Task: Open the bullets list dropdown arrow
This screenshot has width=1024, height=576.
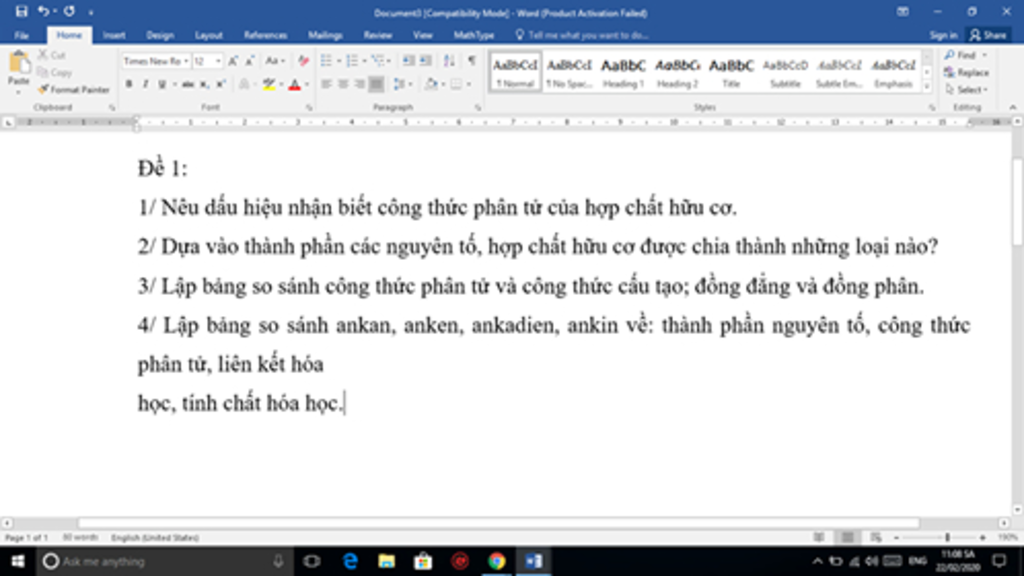Action: 339,61
